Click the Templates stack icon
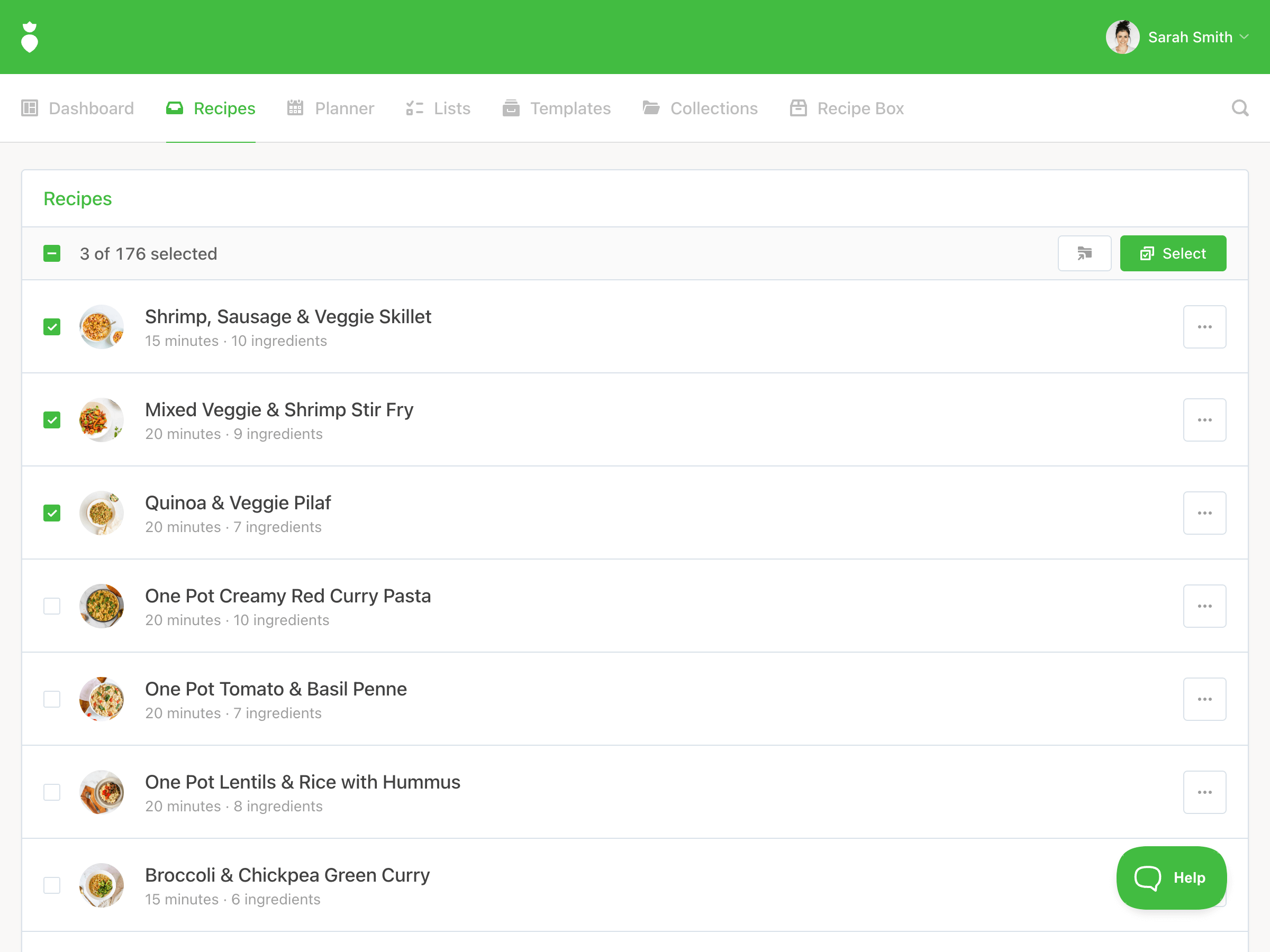The width and height of the screenshot is (1270, 952). tap(511, 108)
